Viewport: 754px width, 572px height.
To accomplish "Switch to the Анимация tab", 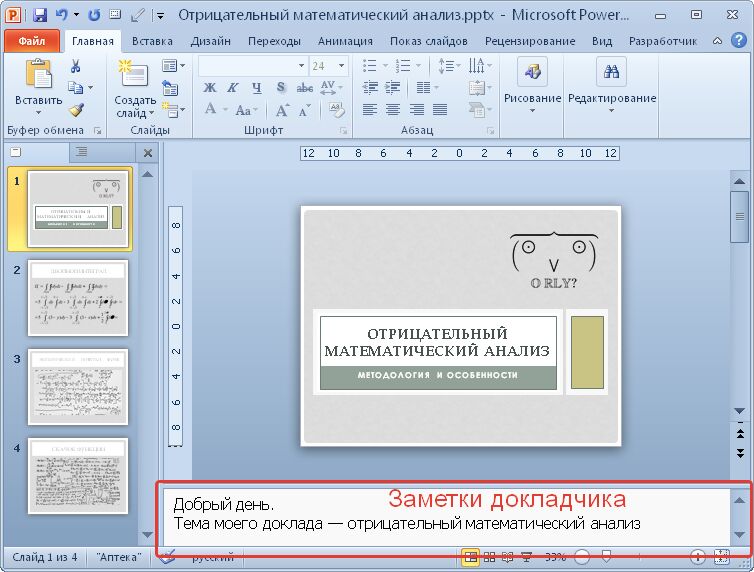I will click(x=345, y=41).
